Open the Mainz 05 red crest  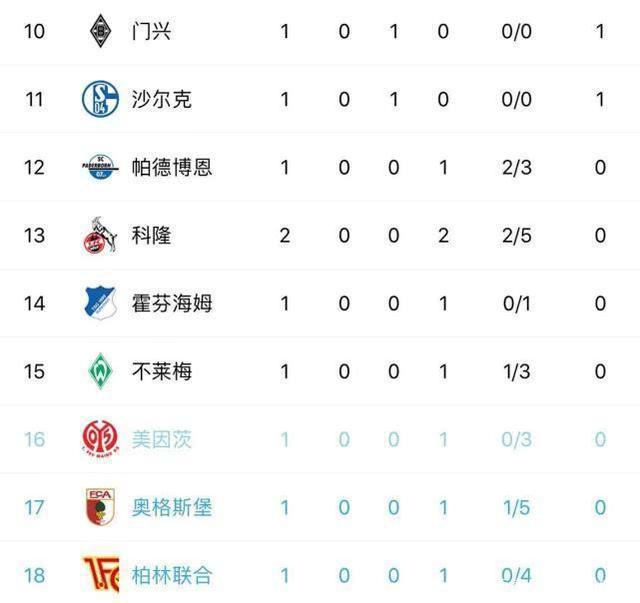click(x=100, y=439)
